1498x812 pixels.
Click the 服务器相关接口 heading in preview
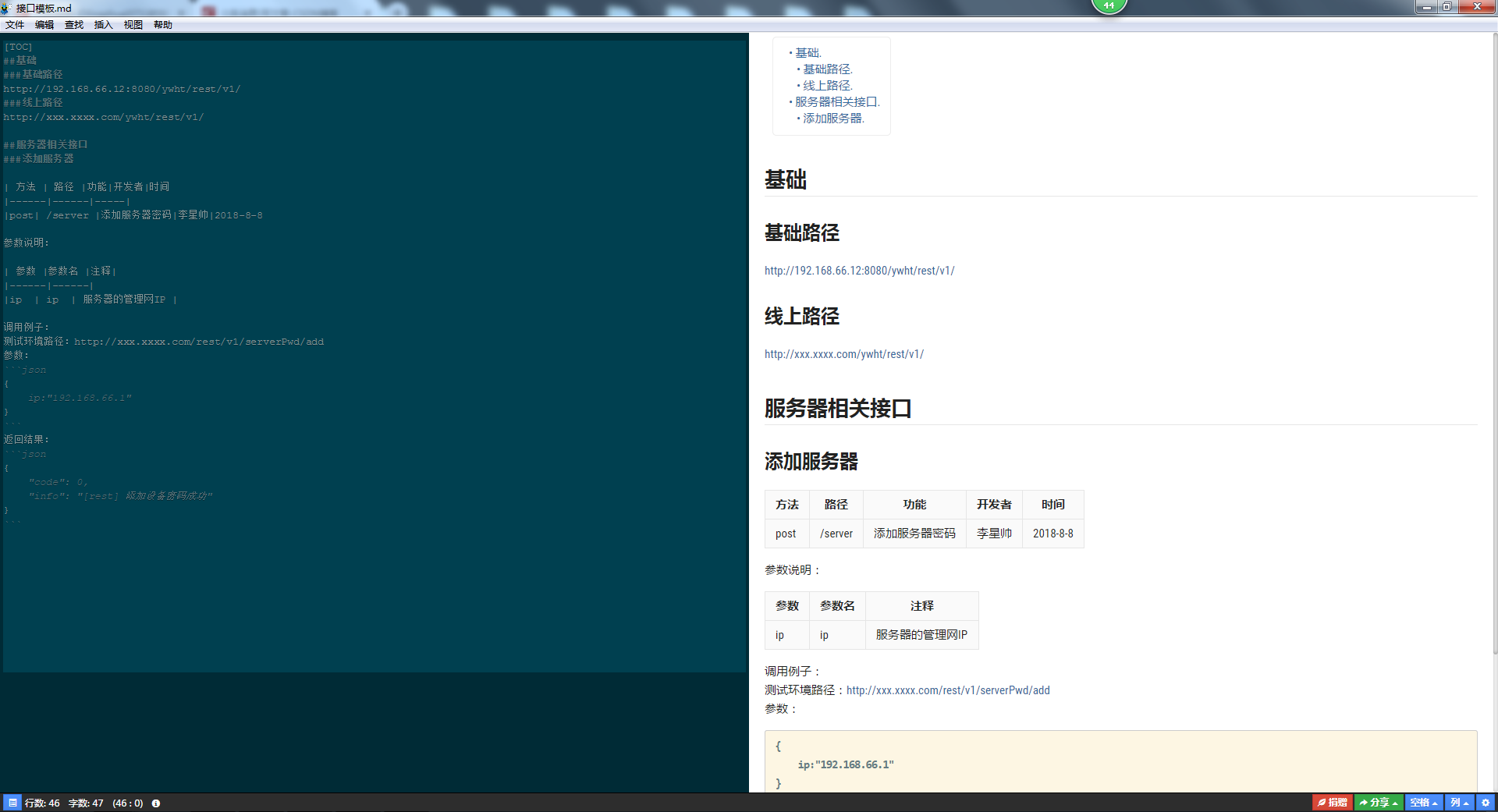pyautogui.click(x=838, y=409)
